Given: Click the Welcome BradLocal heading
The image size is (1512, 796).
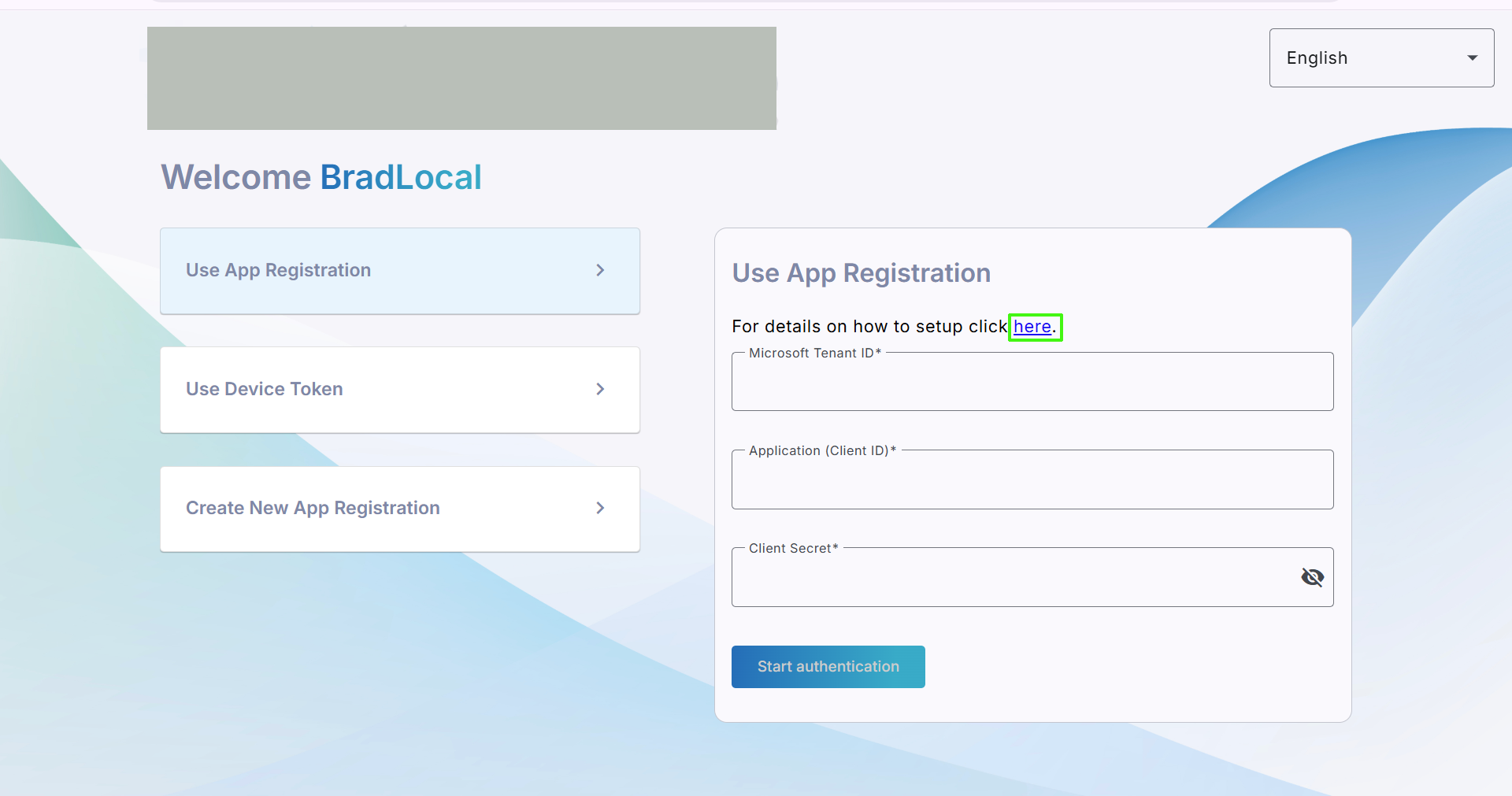Looking at the screenshot, I should tap(321, 177).
